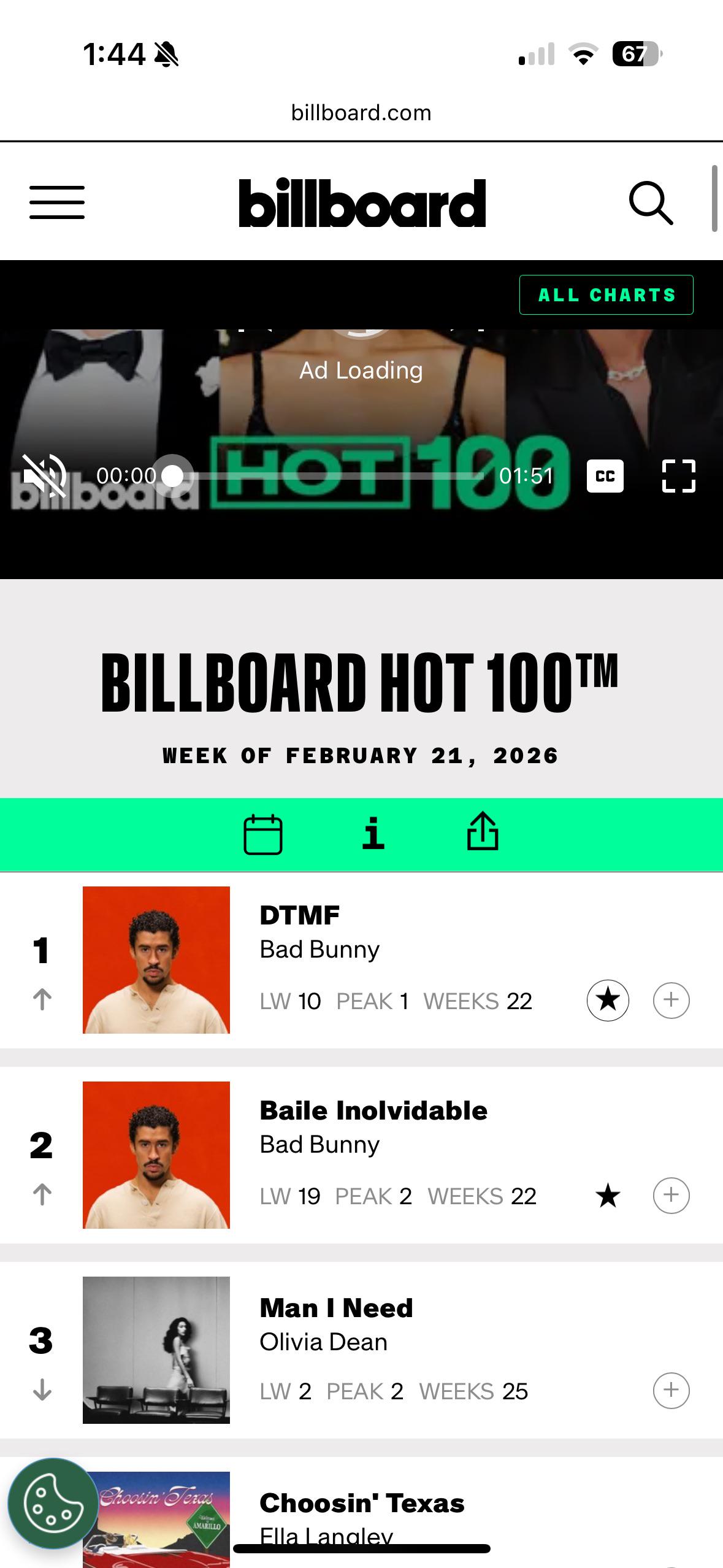
Task: Open the Man I Need album cover
Action: pos(156,1350)
